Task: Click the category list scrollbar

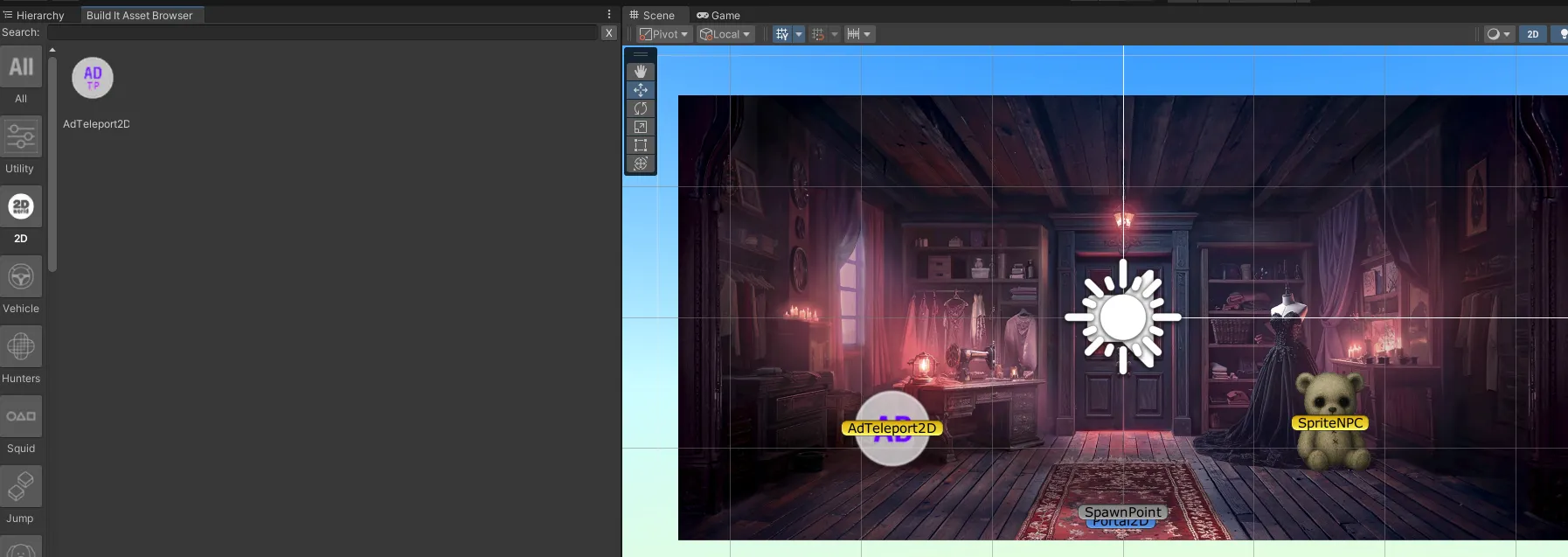Action: coord(52,164)
